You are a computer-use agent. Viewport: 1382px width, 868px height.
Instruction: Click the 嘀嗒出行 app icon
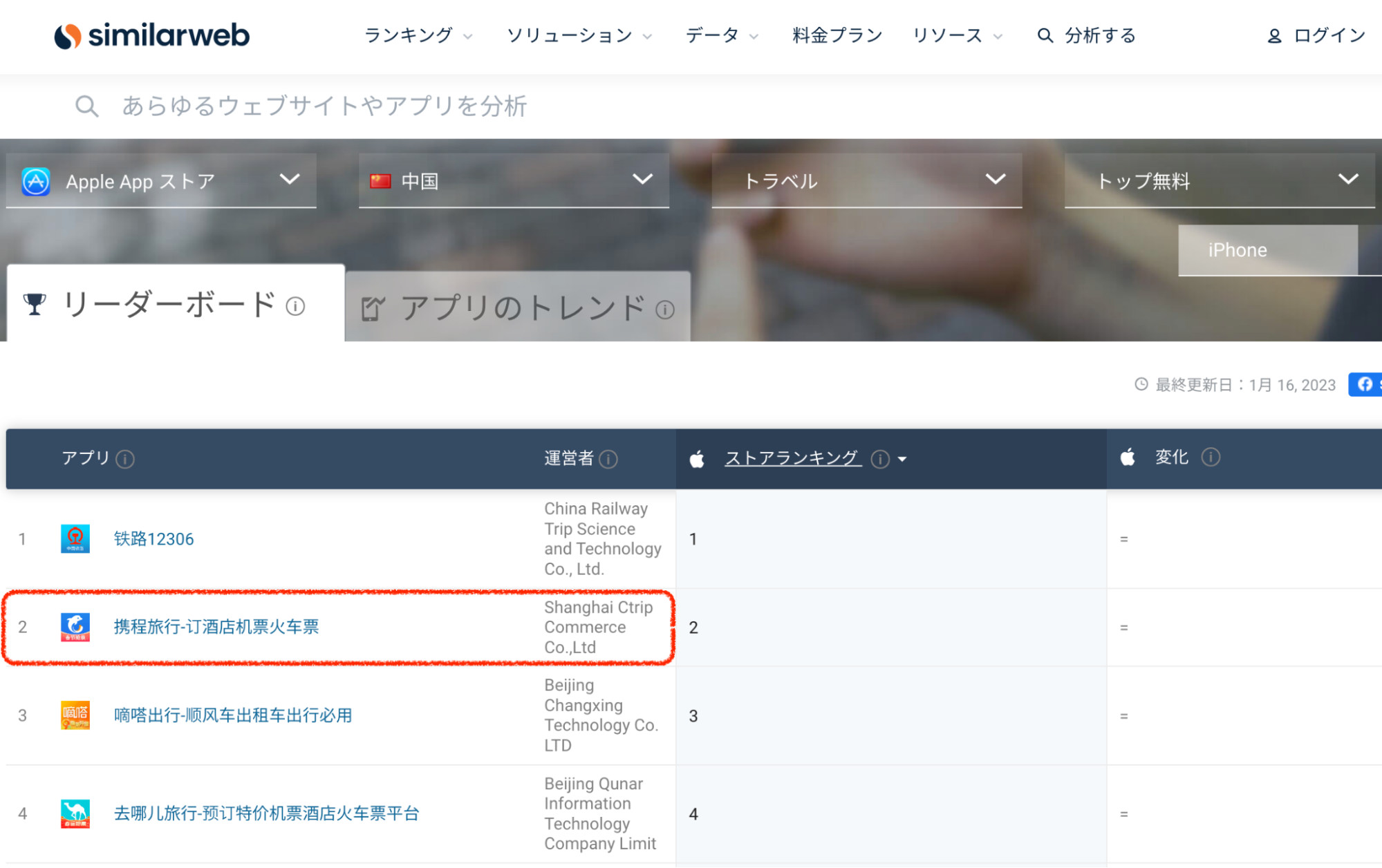coord(75,715)
